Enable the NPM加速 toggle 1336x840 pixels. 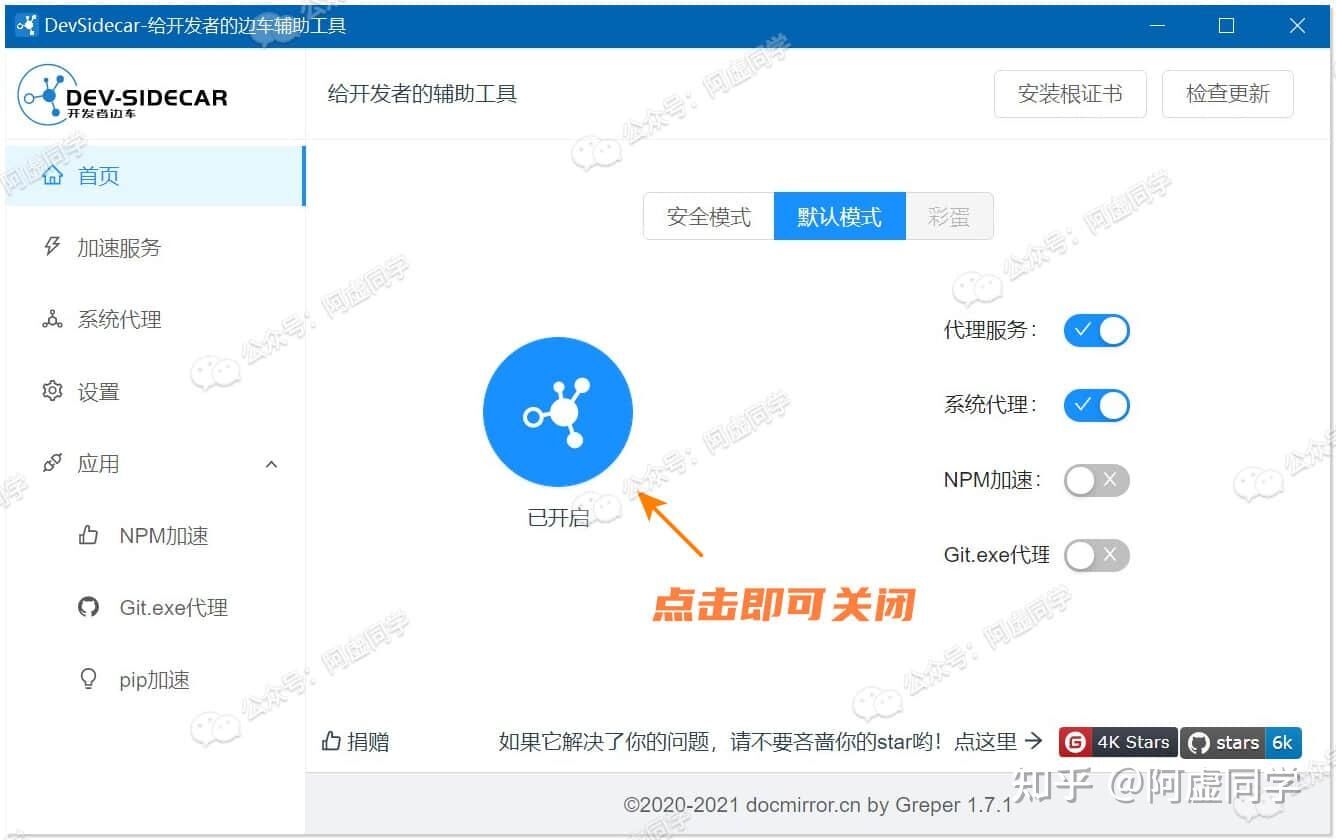click(x=1096, y=480)
